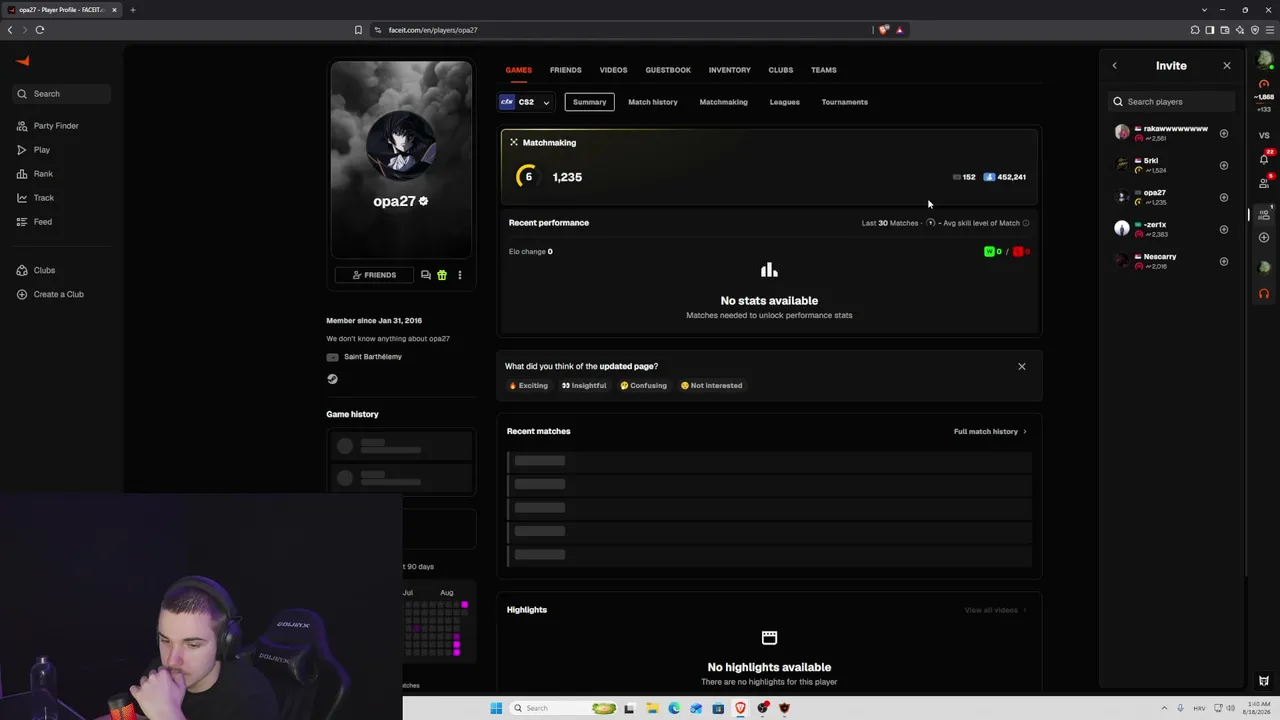Expand the CS2 game selector dropdown

[526, 102]
